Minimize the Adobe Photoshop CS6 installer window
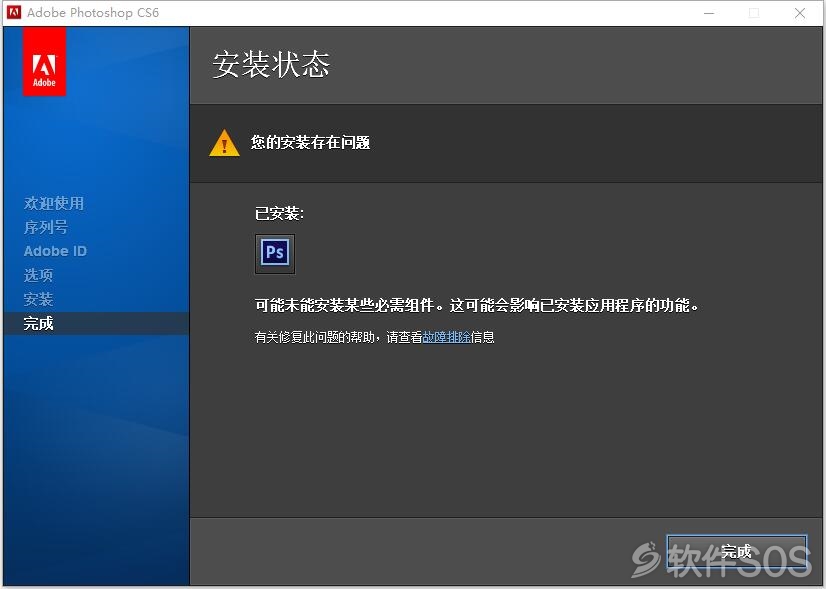Image resolution: width=826 pixels, height=589 pixels. coord(709,13)
